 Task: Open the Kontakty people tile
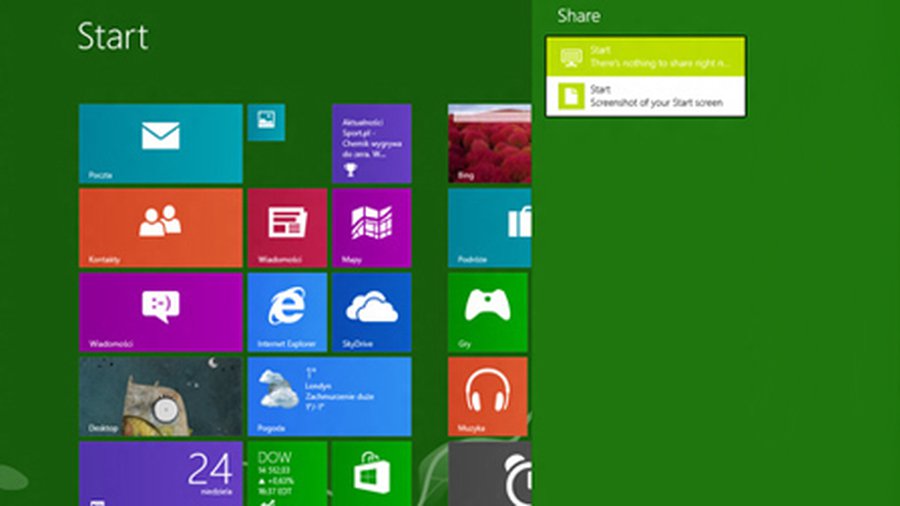pos(161,228)
